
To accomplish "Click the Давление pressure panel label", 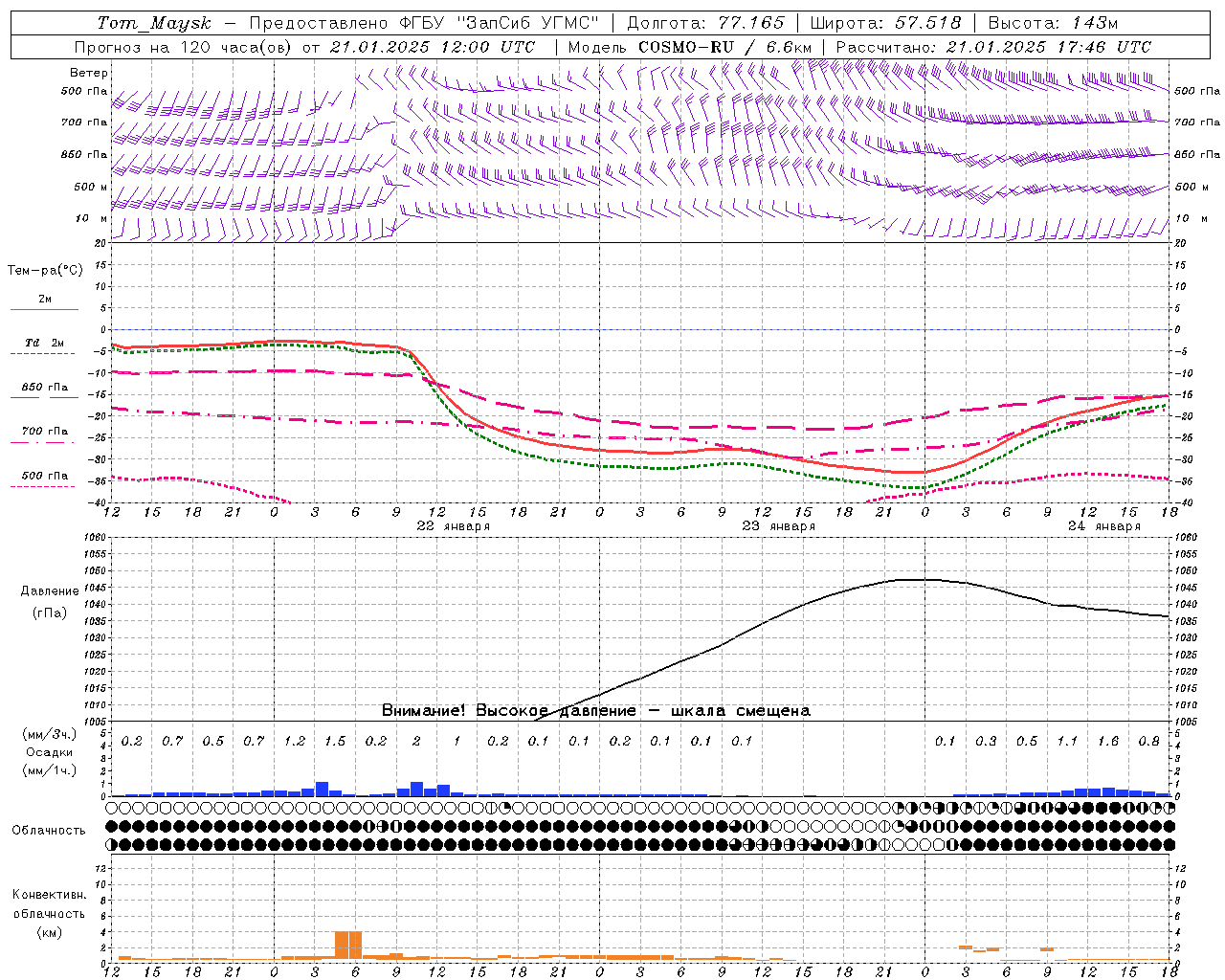I will (x=50, y=591).
